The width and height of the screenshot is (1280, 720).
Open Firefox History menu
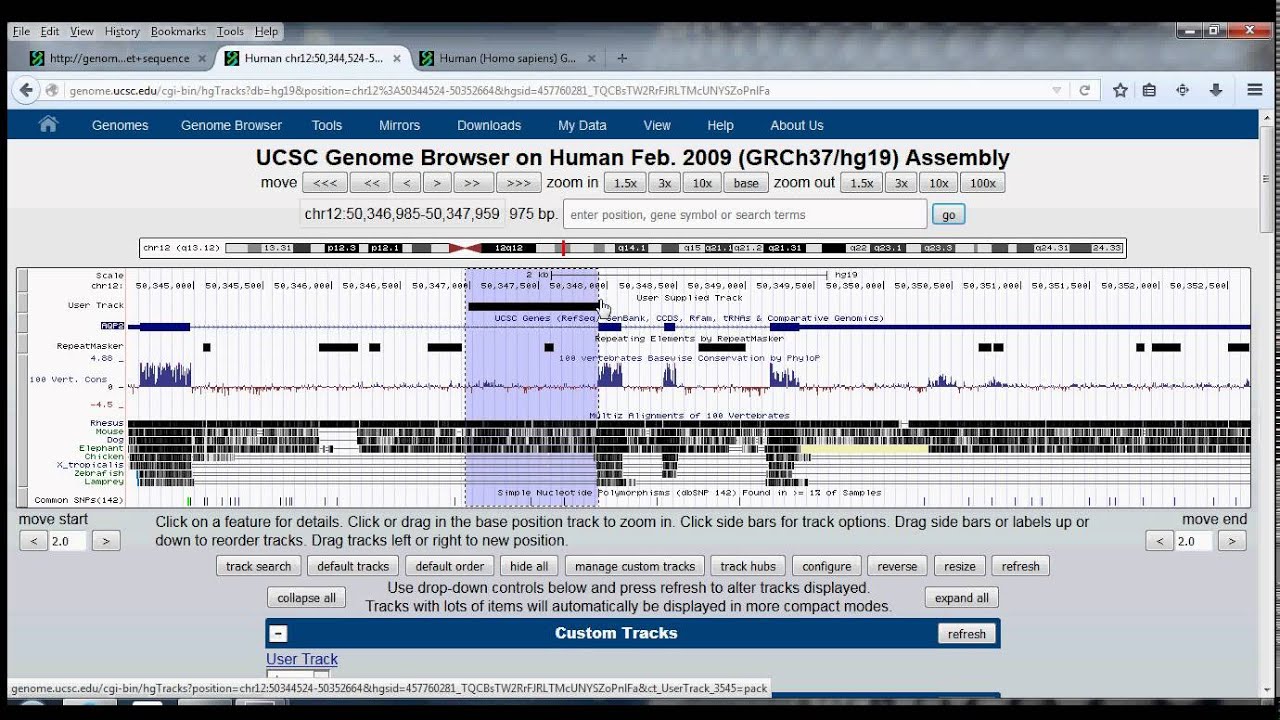coord(122,31)
